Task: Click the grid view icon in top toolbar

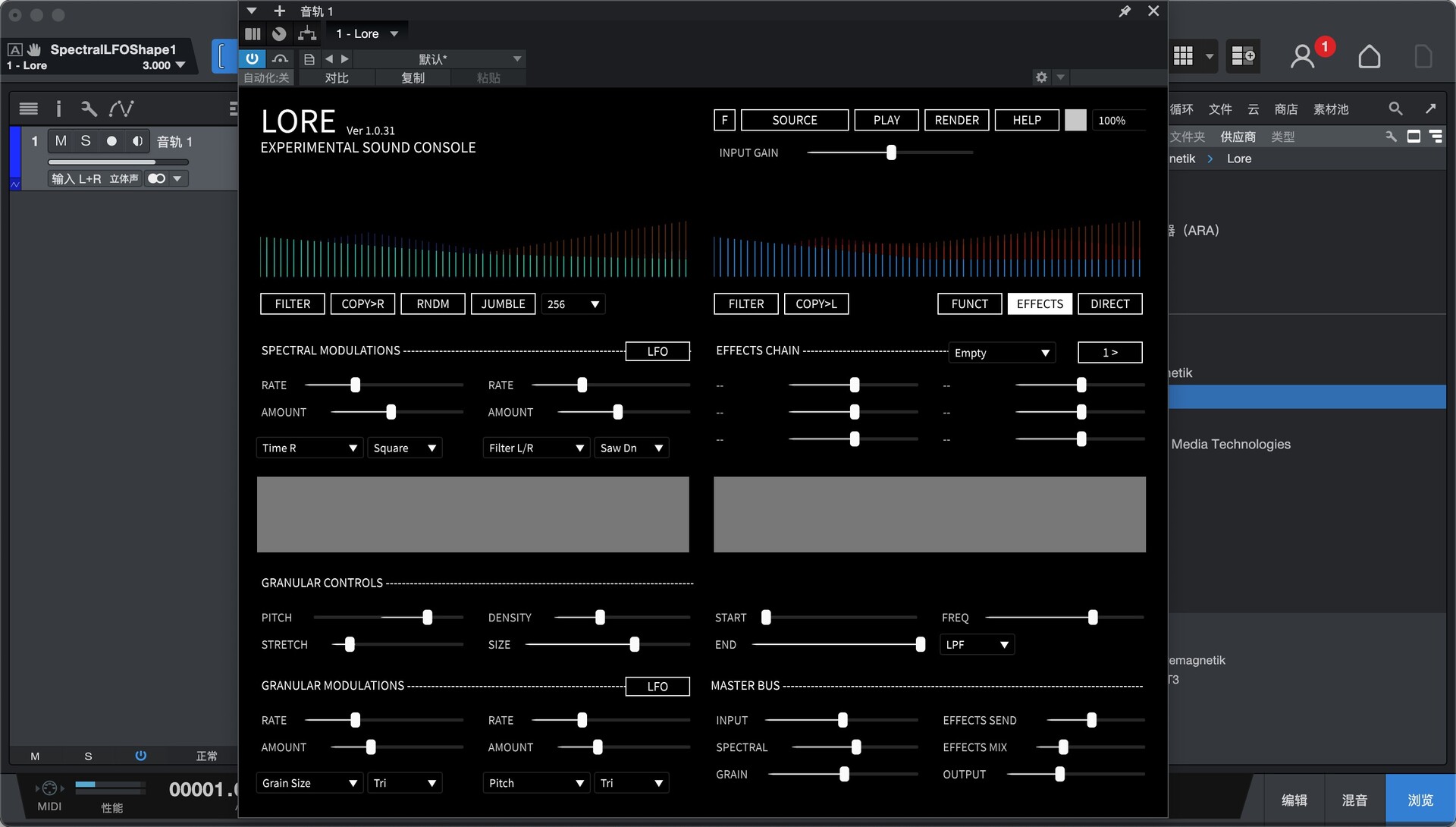Action: (x=1183, y=55)
